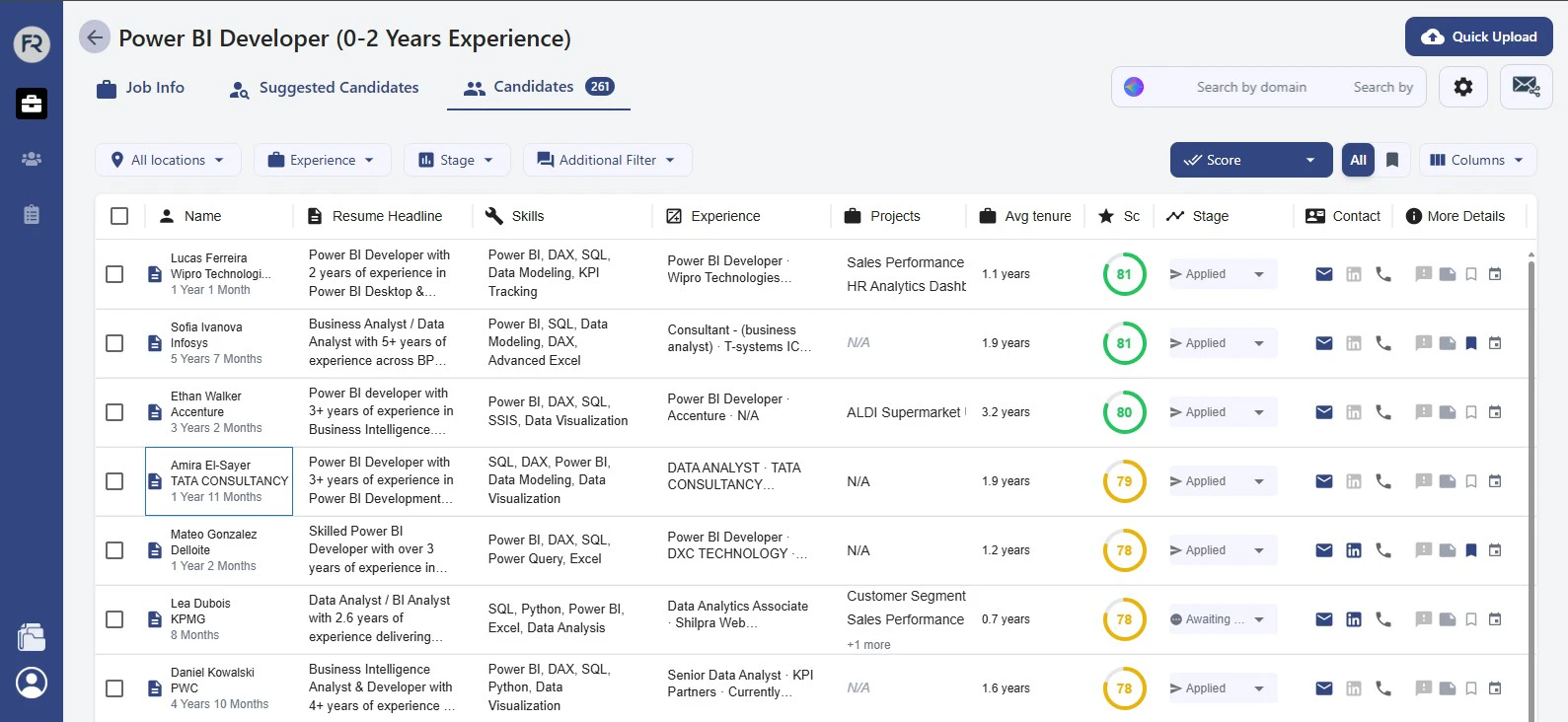Open resume document icon for Sofia Ivanova
This screenshot has height=722, width=1568.
point(155,343)
